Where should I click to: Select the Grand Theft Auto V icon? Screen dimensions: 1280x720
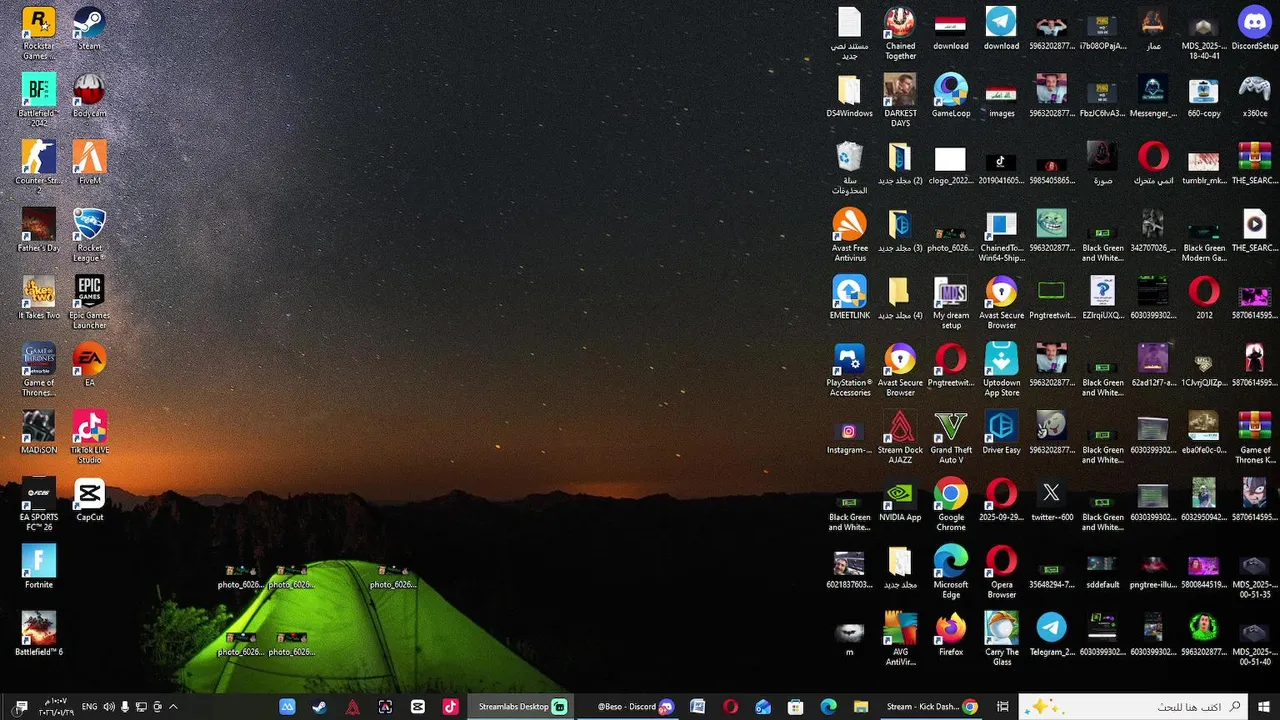(x=950, y=437)
